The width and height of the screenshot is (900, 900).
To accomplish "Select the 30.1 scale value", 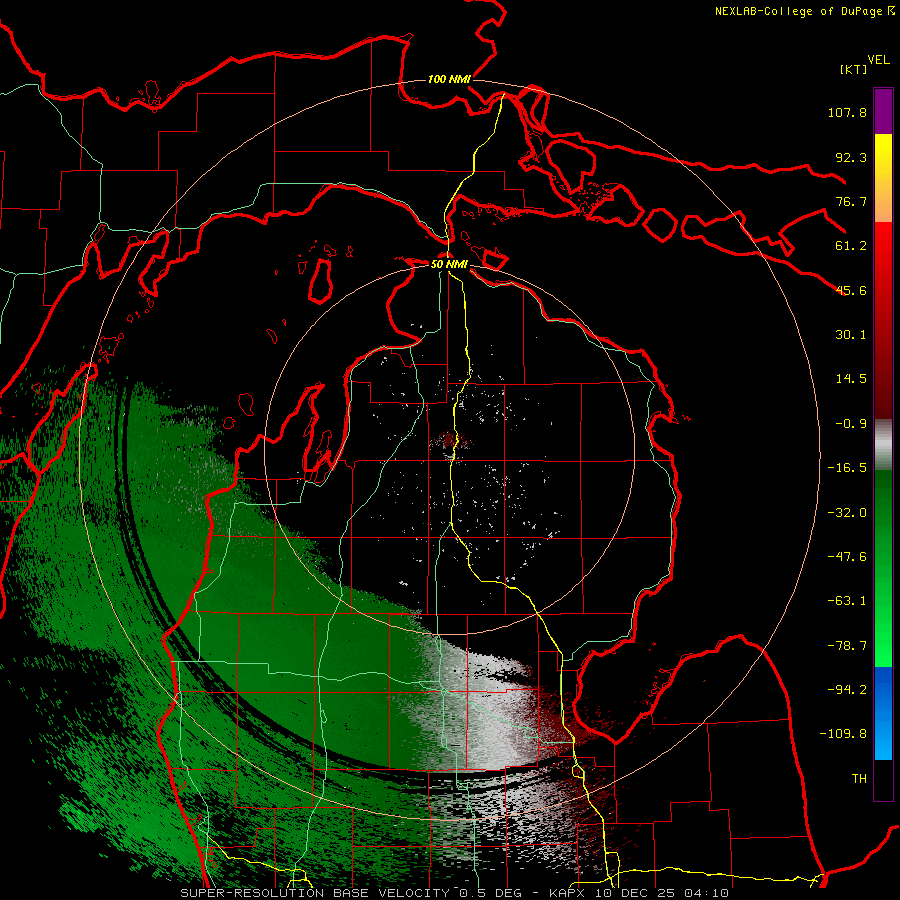I will [x=851, y=335].
